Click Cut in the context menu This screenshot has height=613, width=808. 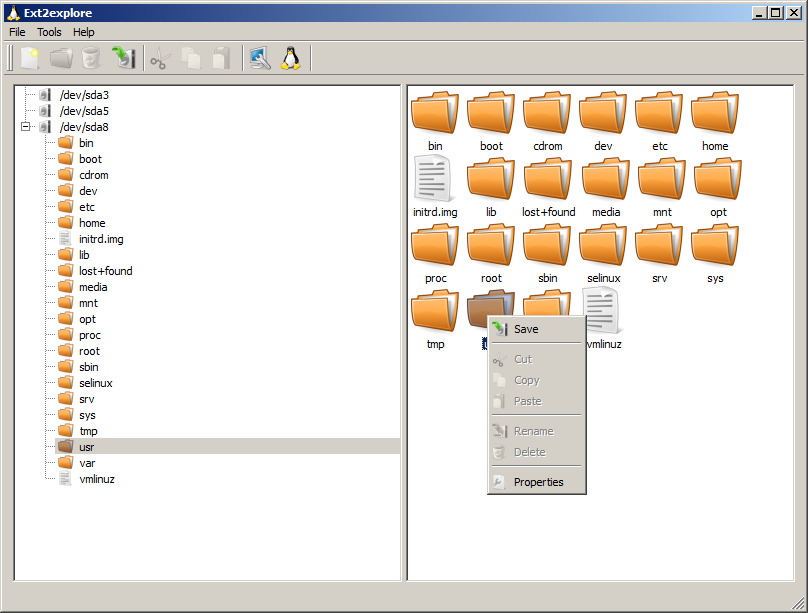coord(536,359)
